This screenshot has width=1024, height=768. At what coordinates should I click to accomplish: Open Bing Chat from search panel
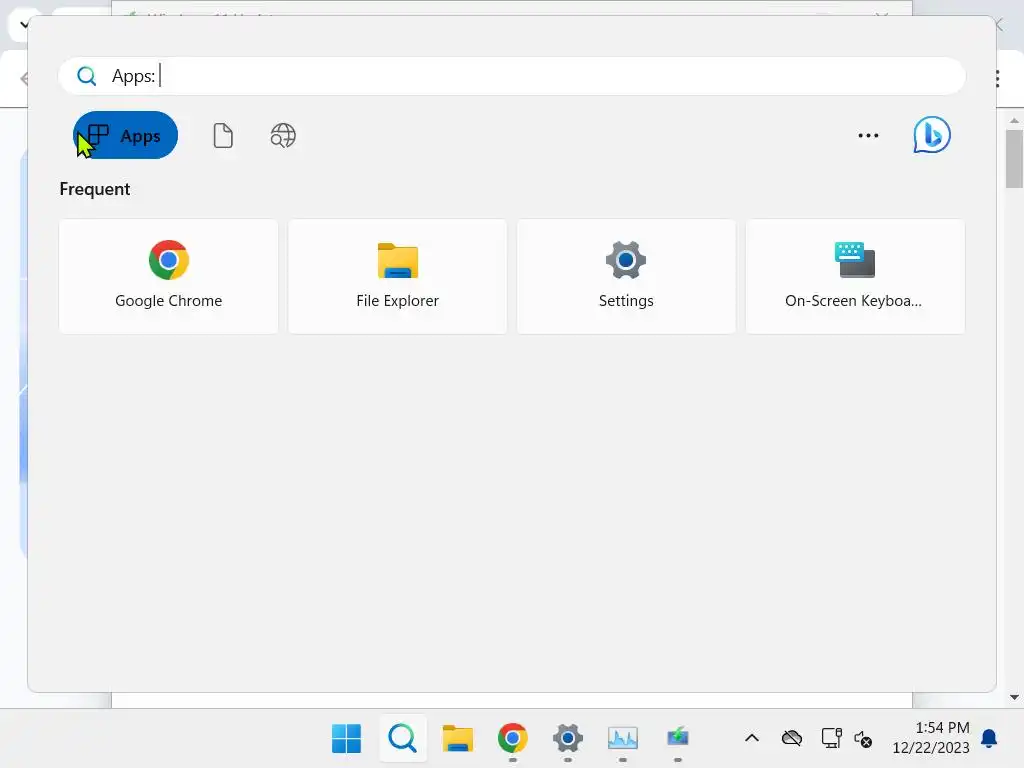pyautogui.click(x=931, y=135)
